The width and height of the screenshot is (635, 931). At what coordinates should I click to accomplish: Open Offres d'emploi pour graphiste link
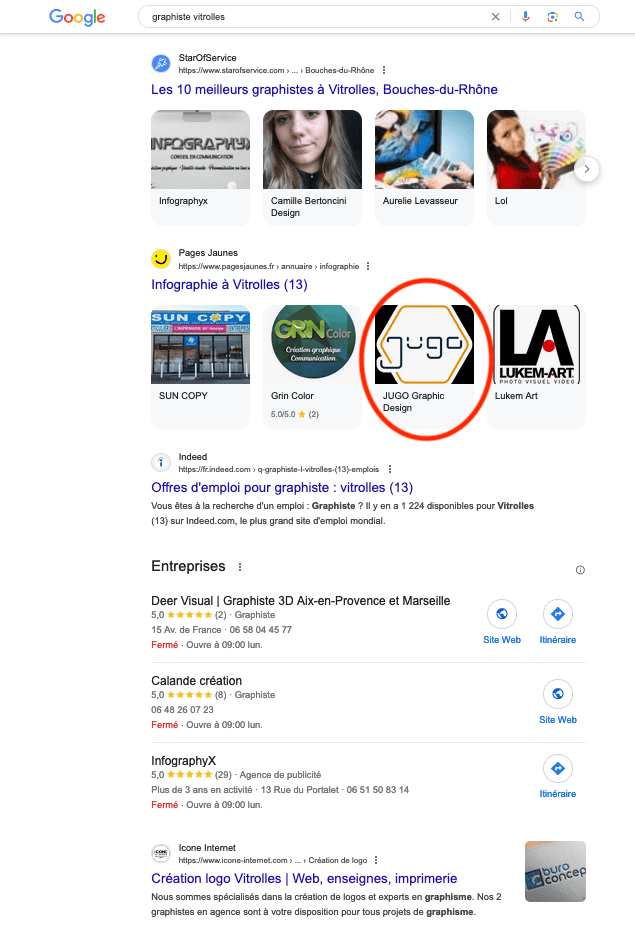[x=282, y=487]
